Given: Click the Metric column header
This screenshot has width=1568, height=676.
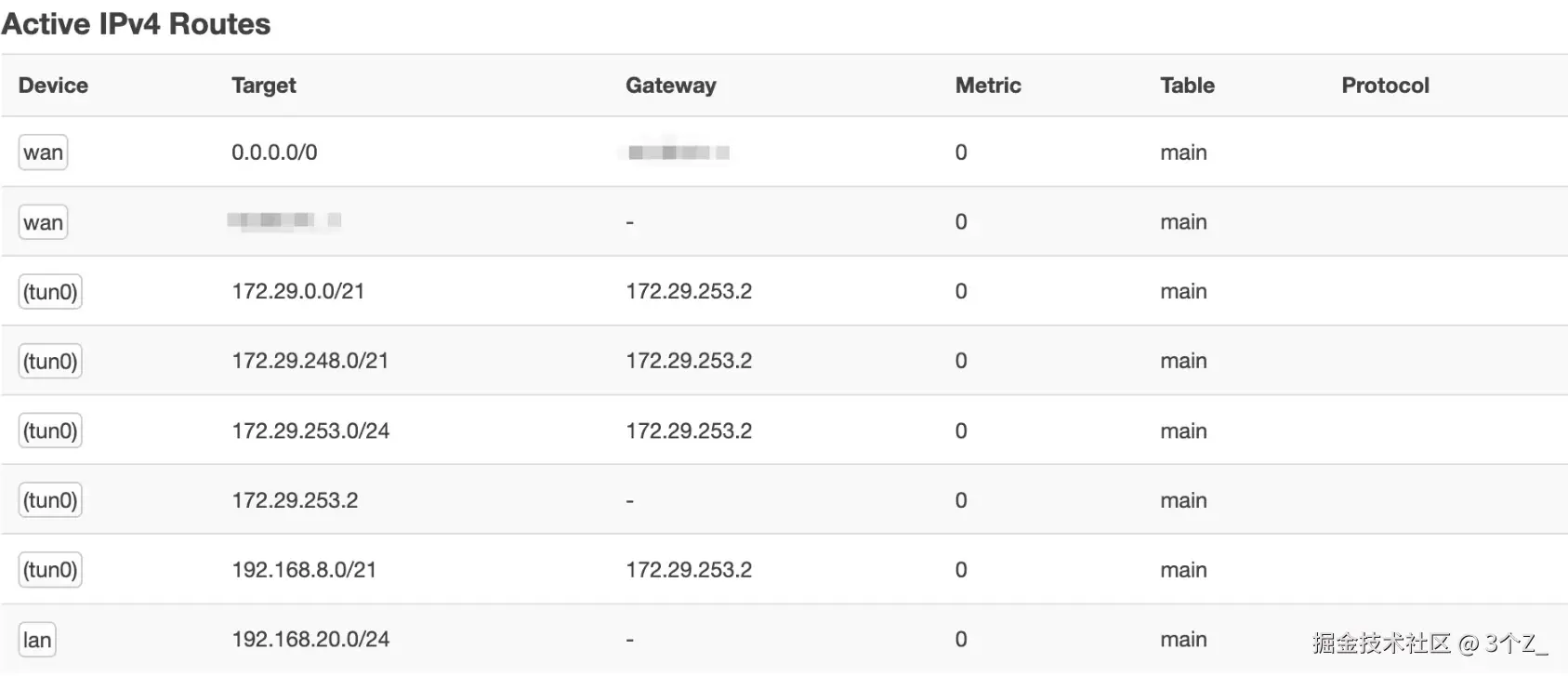Looking at the screenshot, I should pos(987,86).
